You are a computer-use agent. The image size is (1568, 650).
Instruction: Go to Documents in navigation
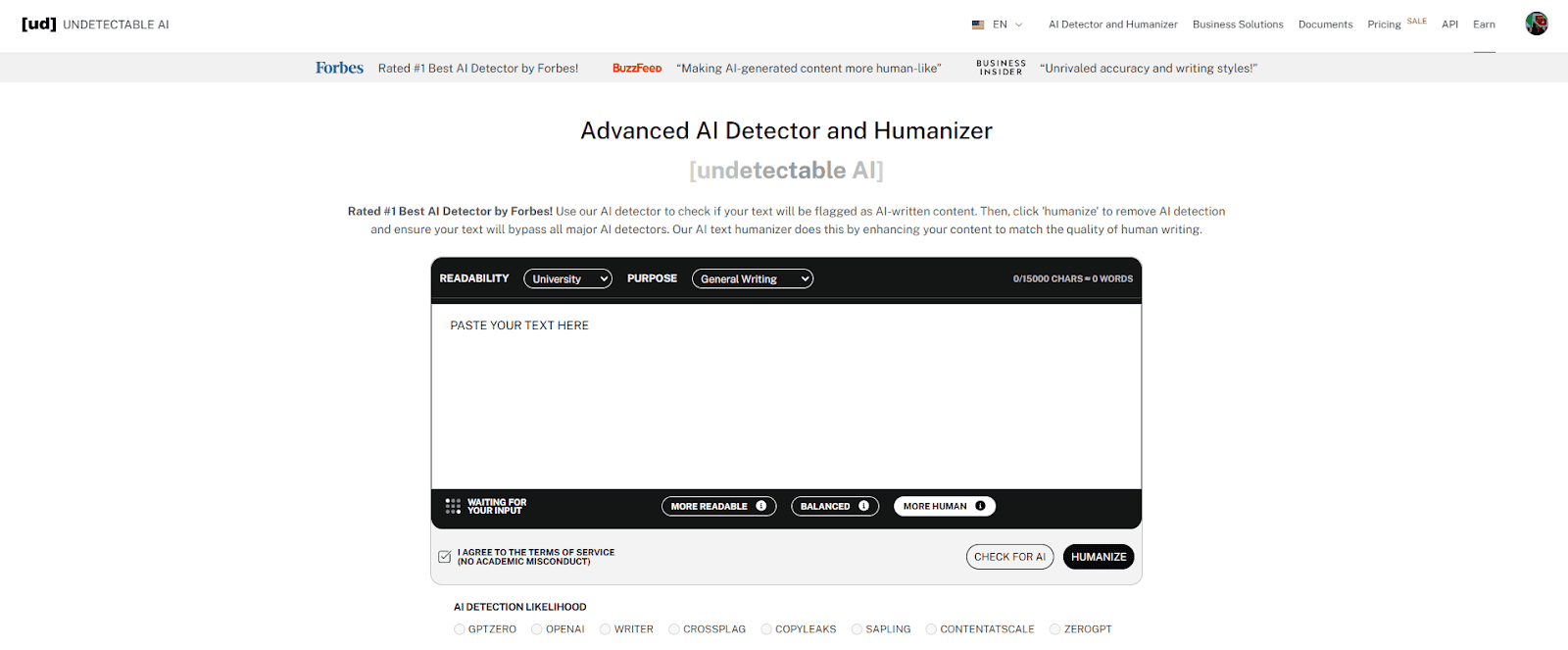click(x=1325, y=25)
